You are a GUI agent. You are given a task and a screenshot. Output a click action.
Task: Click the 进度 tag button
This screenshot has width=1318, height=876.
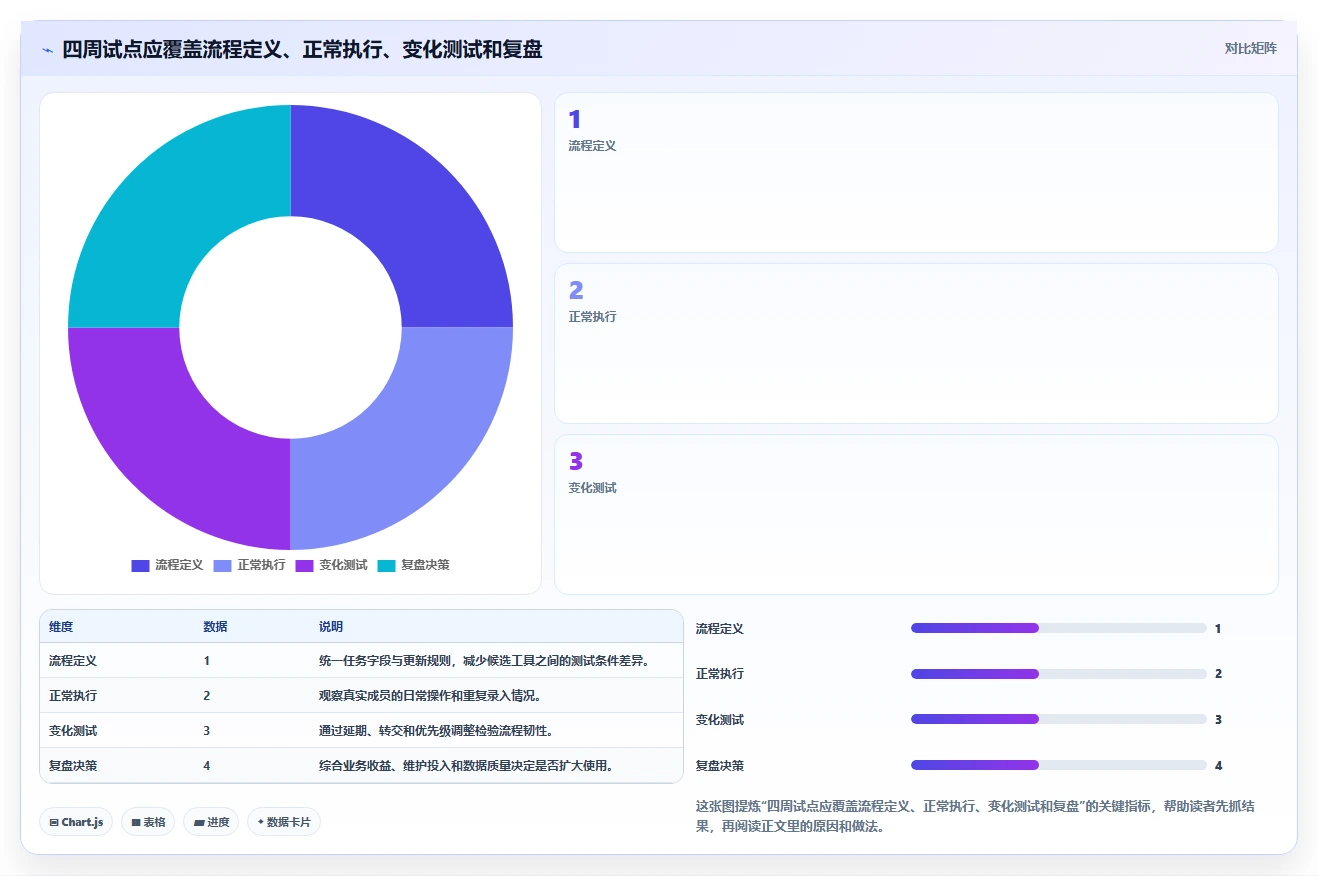tap(211, 822)
